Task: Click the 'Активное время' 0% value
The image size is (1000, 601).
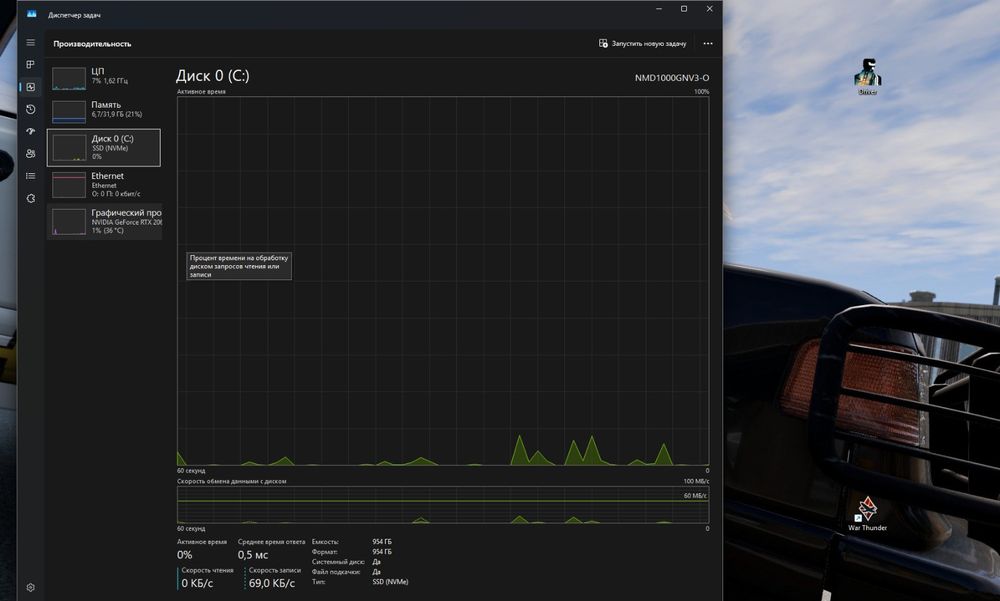Action: point(184,555)
